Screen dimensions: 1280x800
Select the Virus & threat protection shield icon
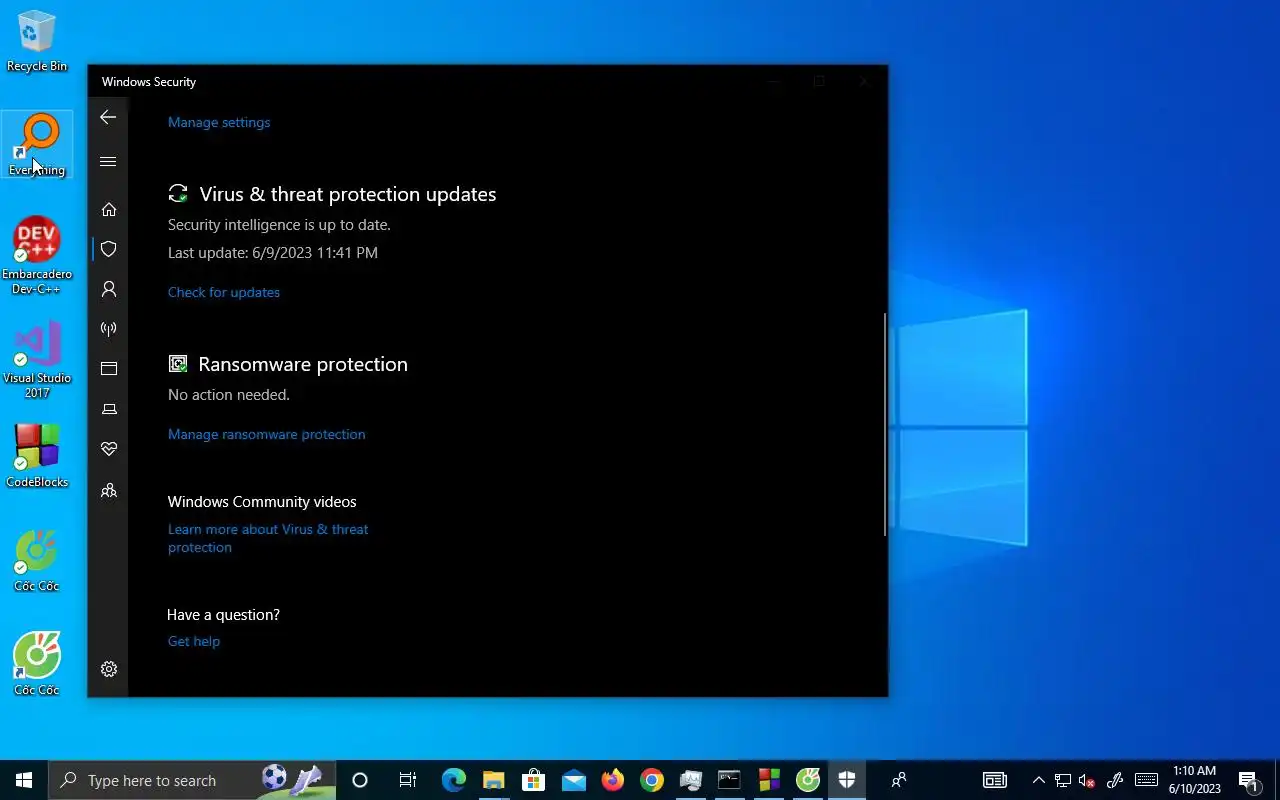pyautogui.click(x=109, y=249)
